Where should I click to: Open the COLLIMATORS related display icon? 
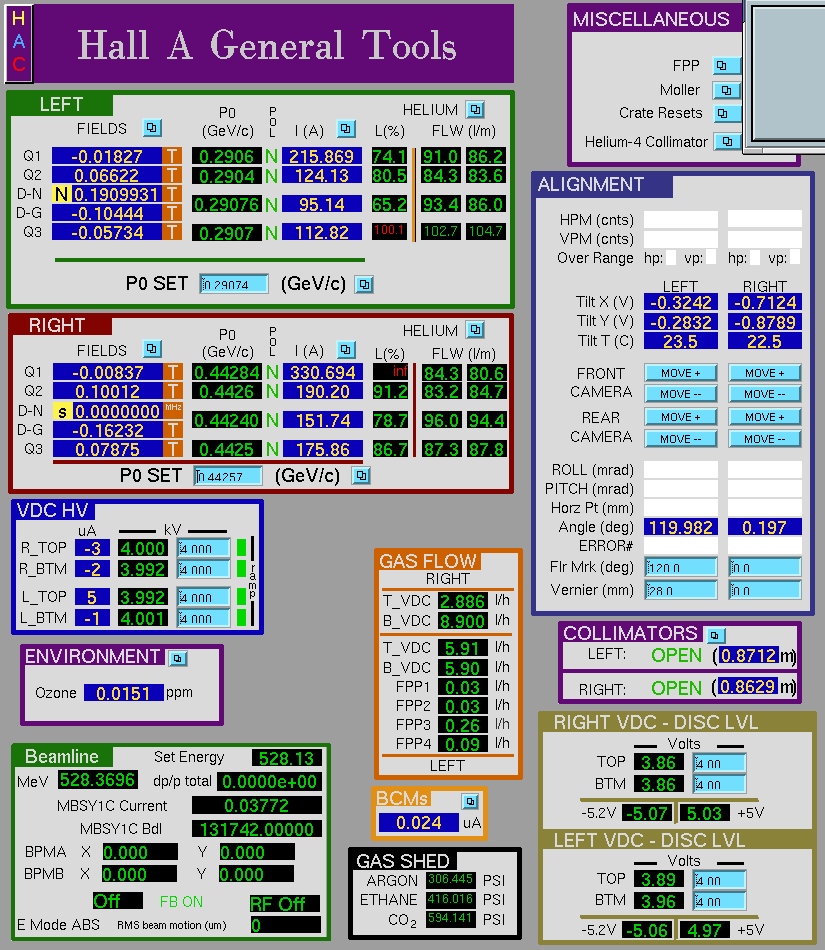[715, 635]
